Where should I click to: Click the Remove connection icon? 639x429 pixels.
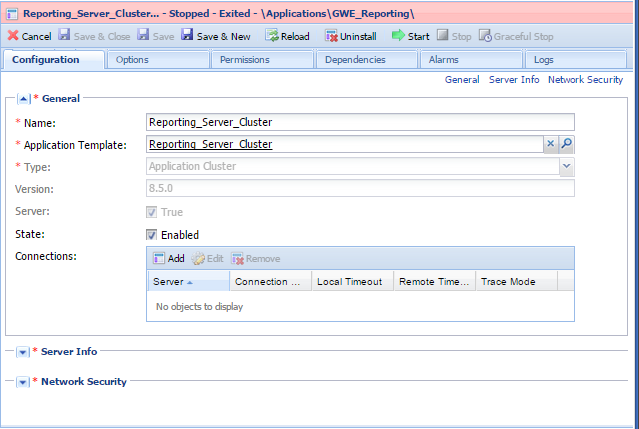[238, 259]
